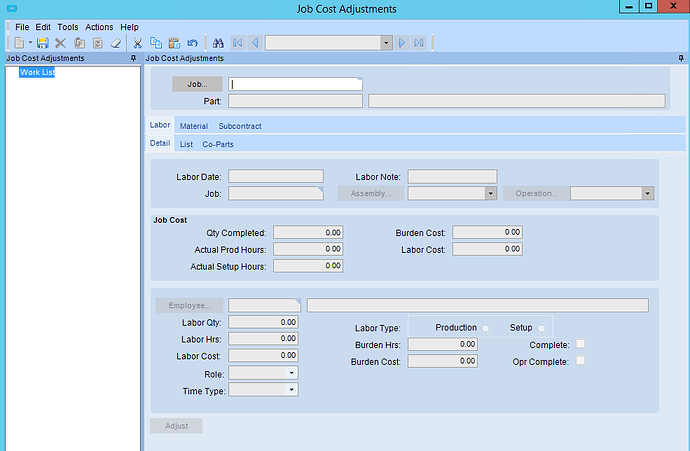The height and width of the screenshot is (451, 690).
Task: Toggle the Opr Complete checkbox
Action: tap(580, 361)
